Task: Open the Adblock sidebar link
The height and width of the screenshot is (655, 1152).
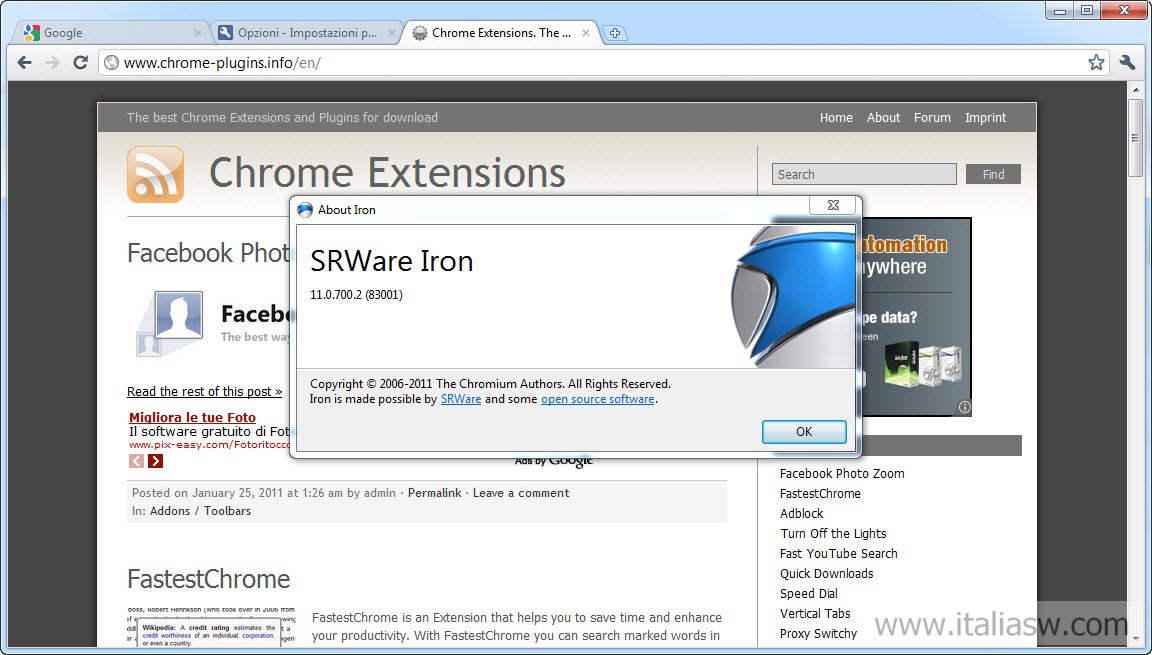Action: (x=802, y=513)
